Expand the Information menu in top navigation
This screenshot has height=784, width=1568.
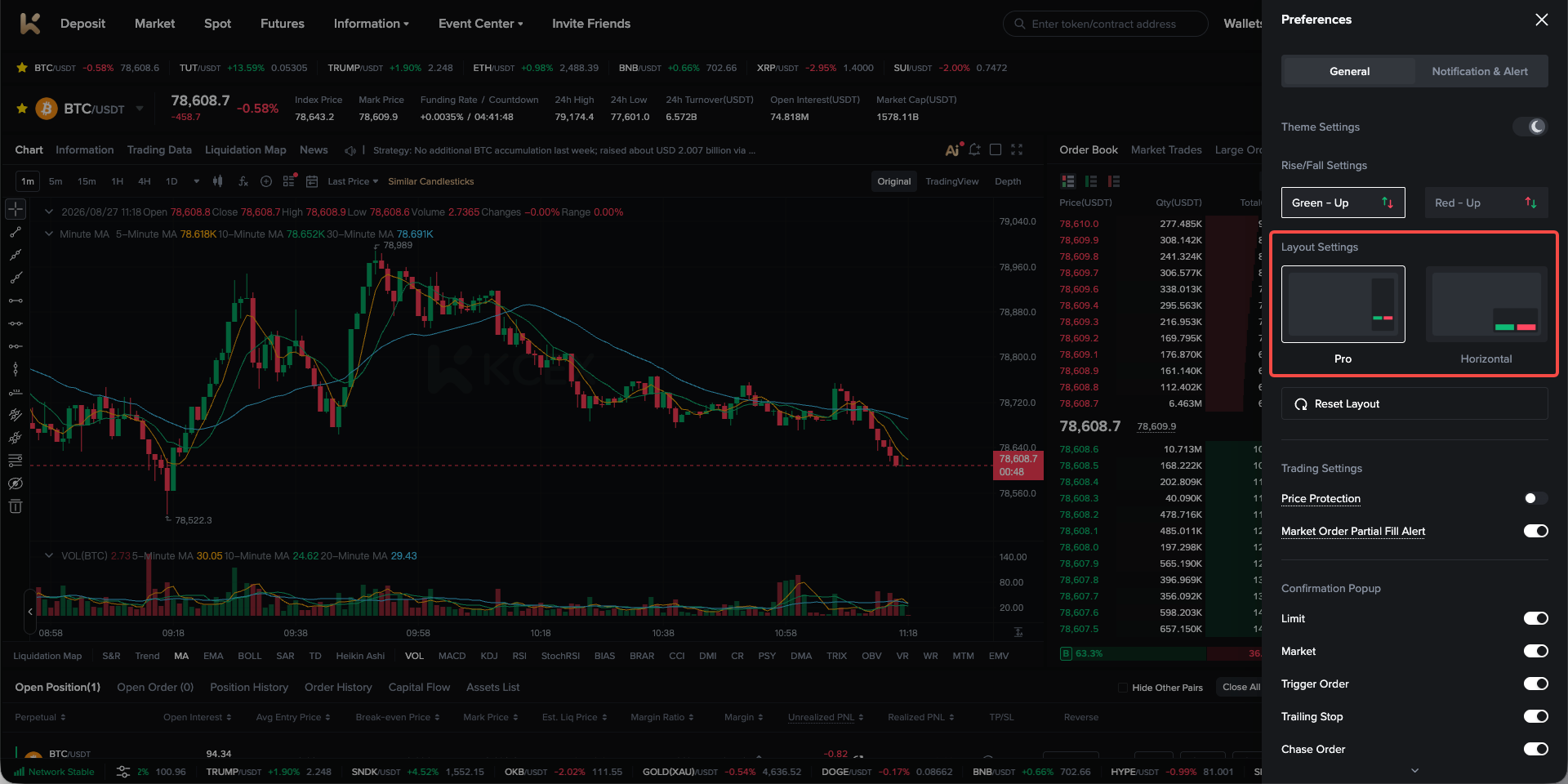pos(372,24)
